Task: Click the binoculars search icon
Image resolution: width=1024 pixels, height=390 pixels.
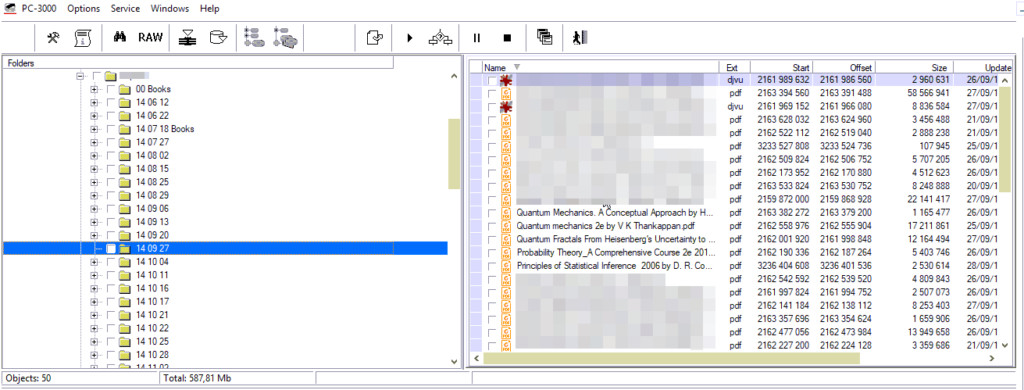Action: coord(119,38)
